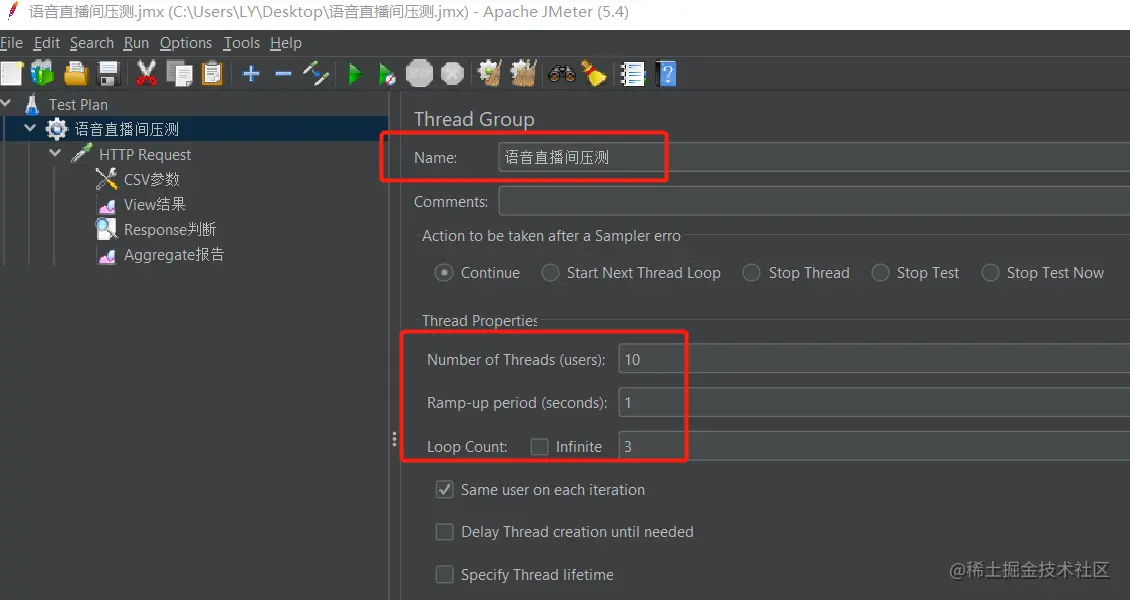The image size is (1130, 600).
Task: Click the Paste clipboard icon
Action: click(213, 73)
